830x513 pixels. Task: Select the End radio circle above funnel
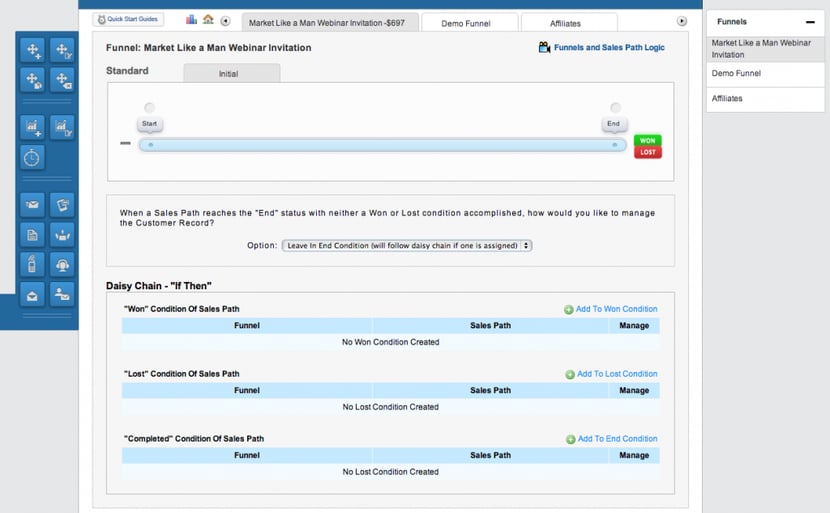coord(615,107)
